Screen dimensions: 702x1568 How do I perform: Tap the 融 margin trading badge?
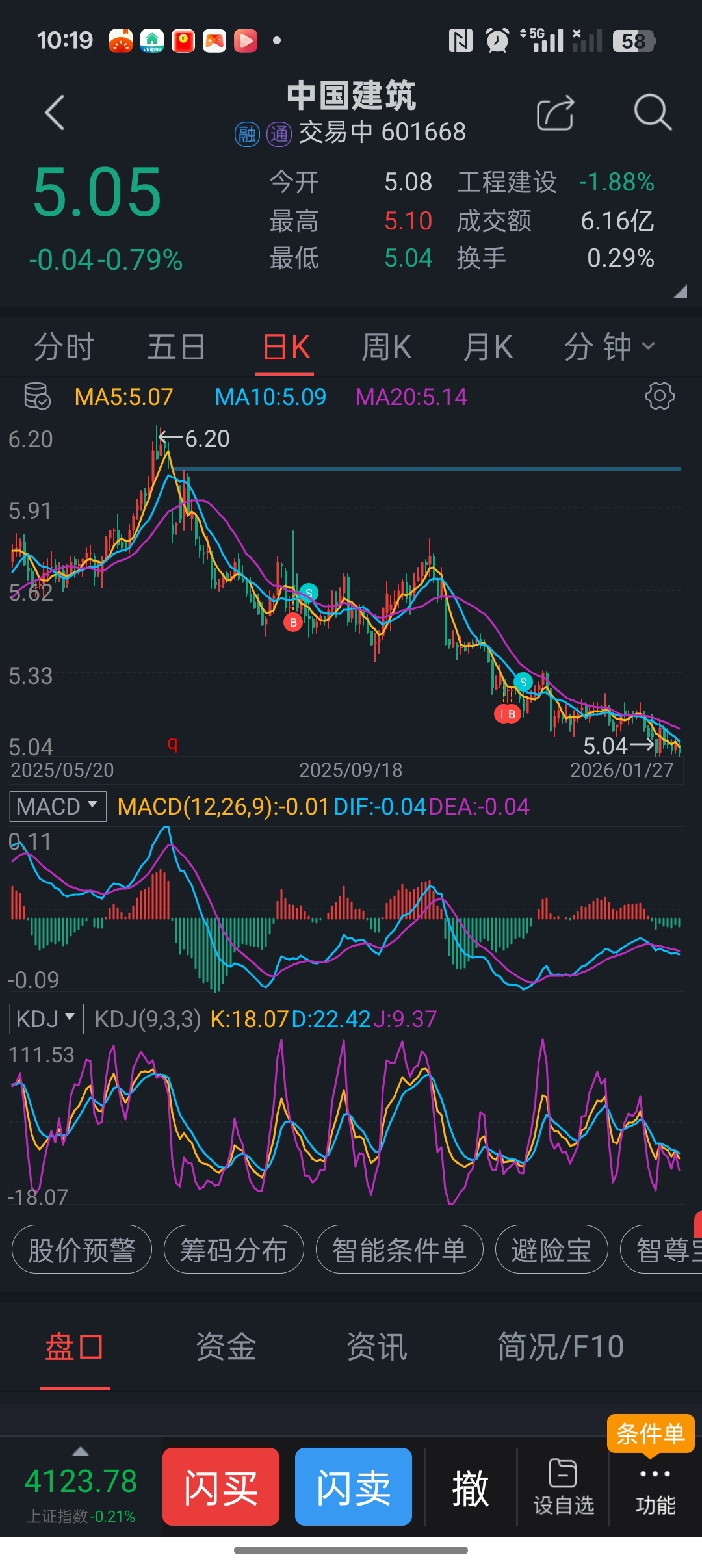point(247,135)
